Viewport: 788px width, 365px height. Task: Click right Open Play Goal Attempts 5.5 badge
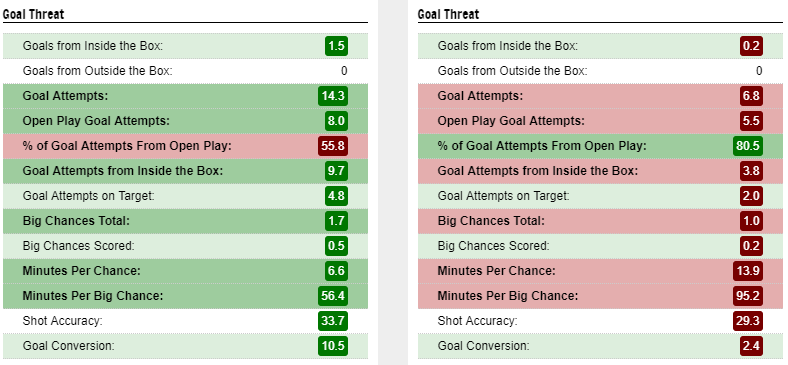click(751, 121)
